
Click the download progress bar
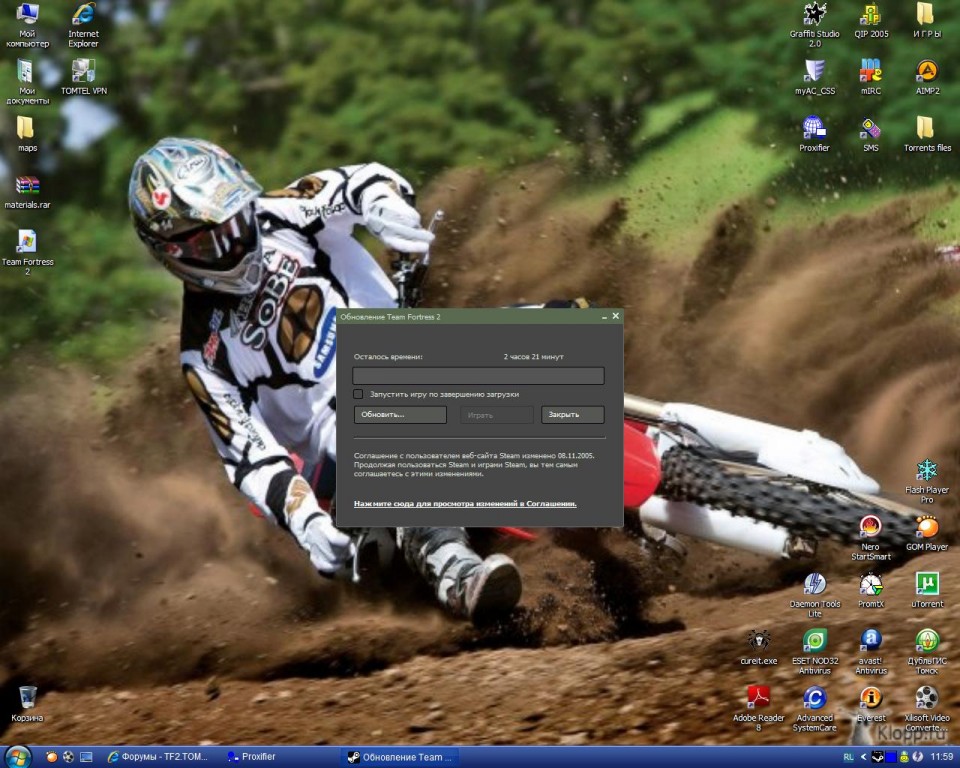(x=478, y=376)
